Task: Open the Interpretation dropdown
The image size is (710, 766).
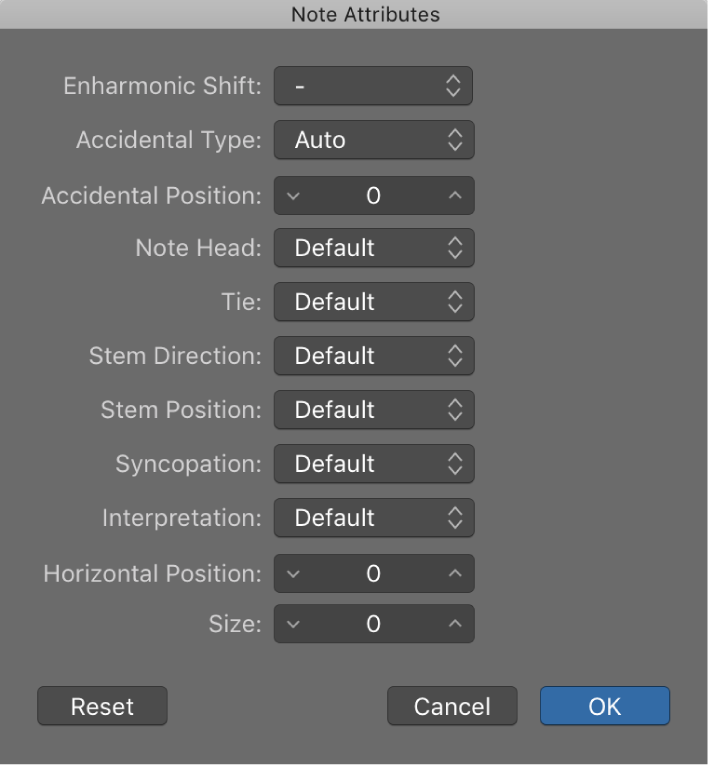Action: click(374, 518)
